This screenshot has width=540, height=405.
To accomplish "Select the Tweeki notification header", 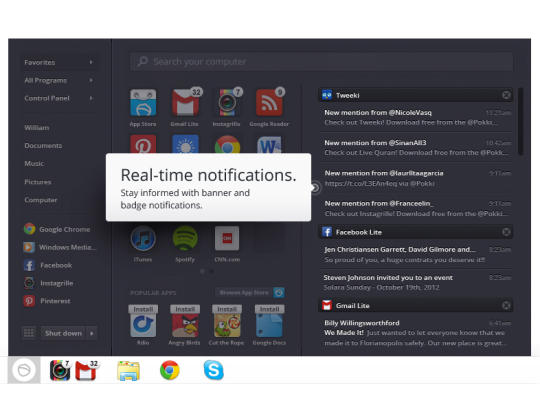I will (416, 95).
